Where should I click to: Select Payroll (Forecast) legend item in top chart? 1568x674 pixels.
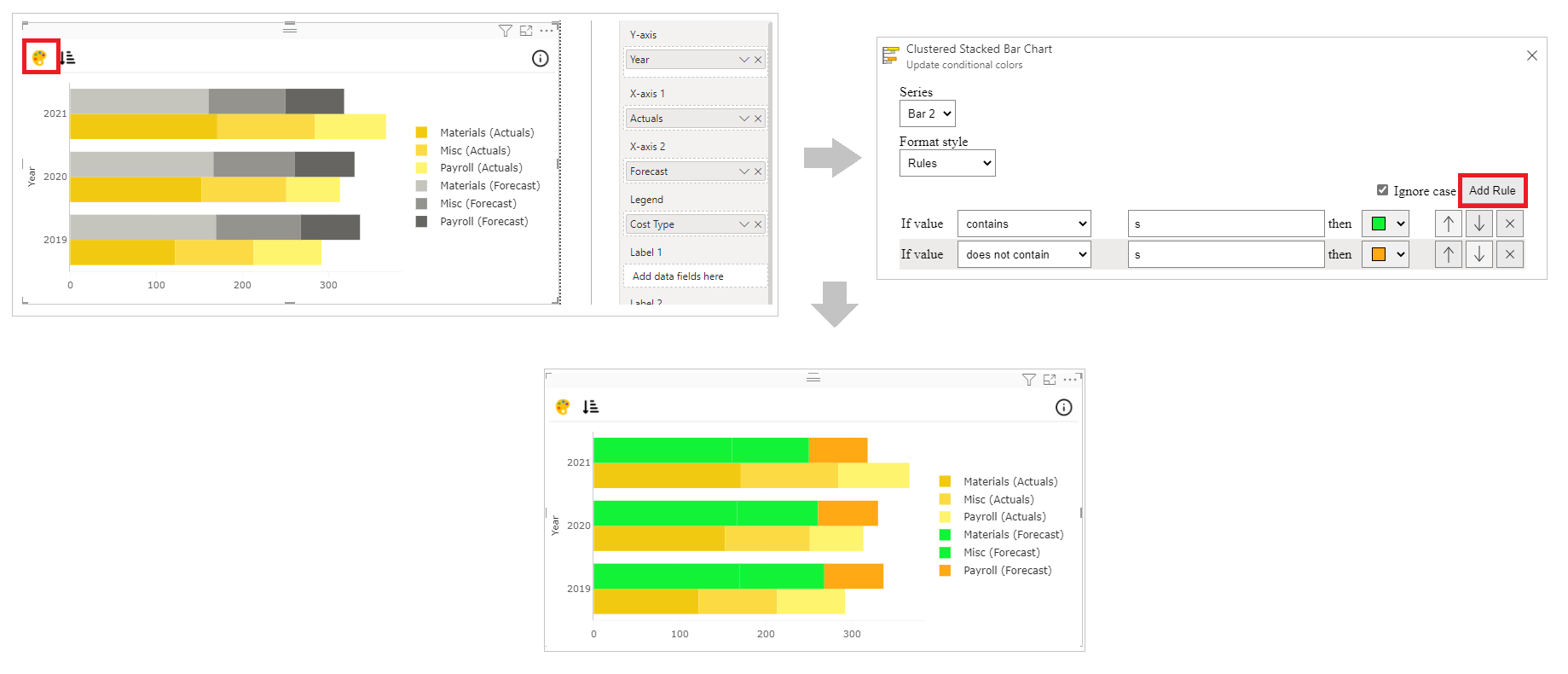(472, 222)
